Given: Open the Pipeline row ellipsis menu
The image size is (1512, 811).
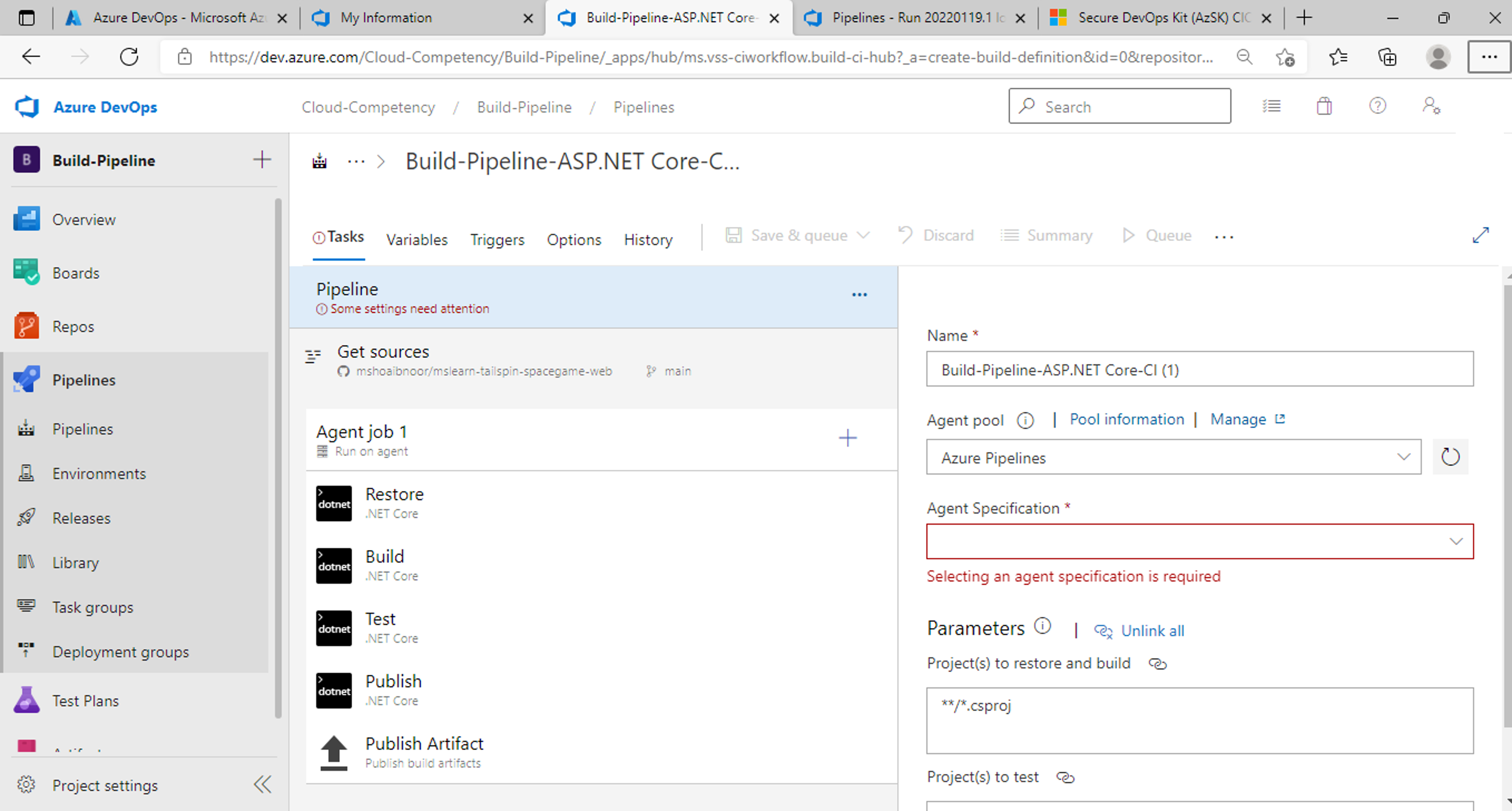Looking at the screenshot, I should click(859, 295).
